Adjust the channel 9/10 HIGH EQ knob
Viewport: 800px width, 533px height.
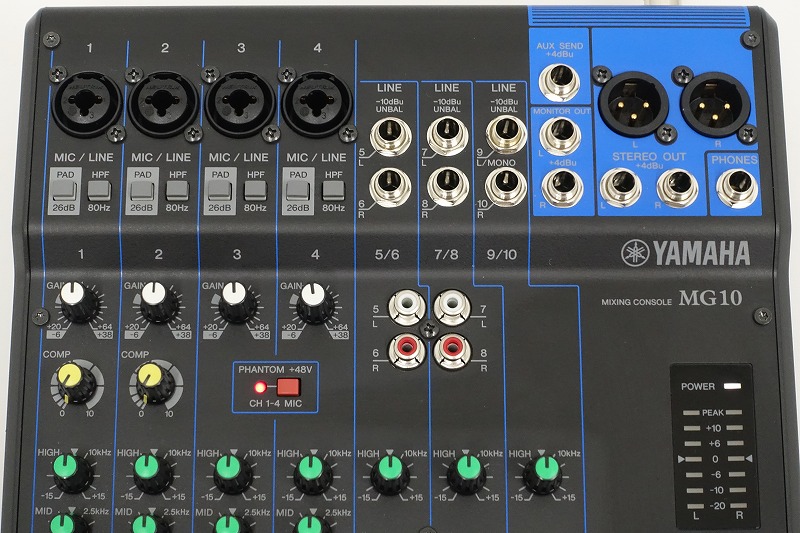[x=542, y=474]
